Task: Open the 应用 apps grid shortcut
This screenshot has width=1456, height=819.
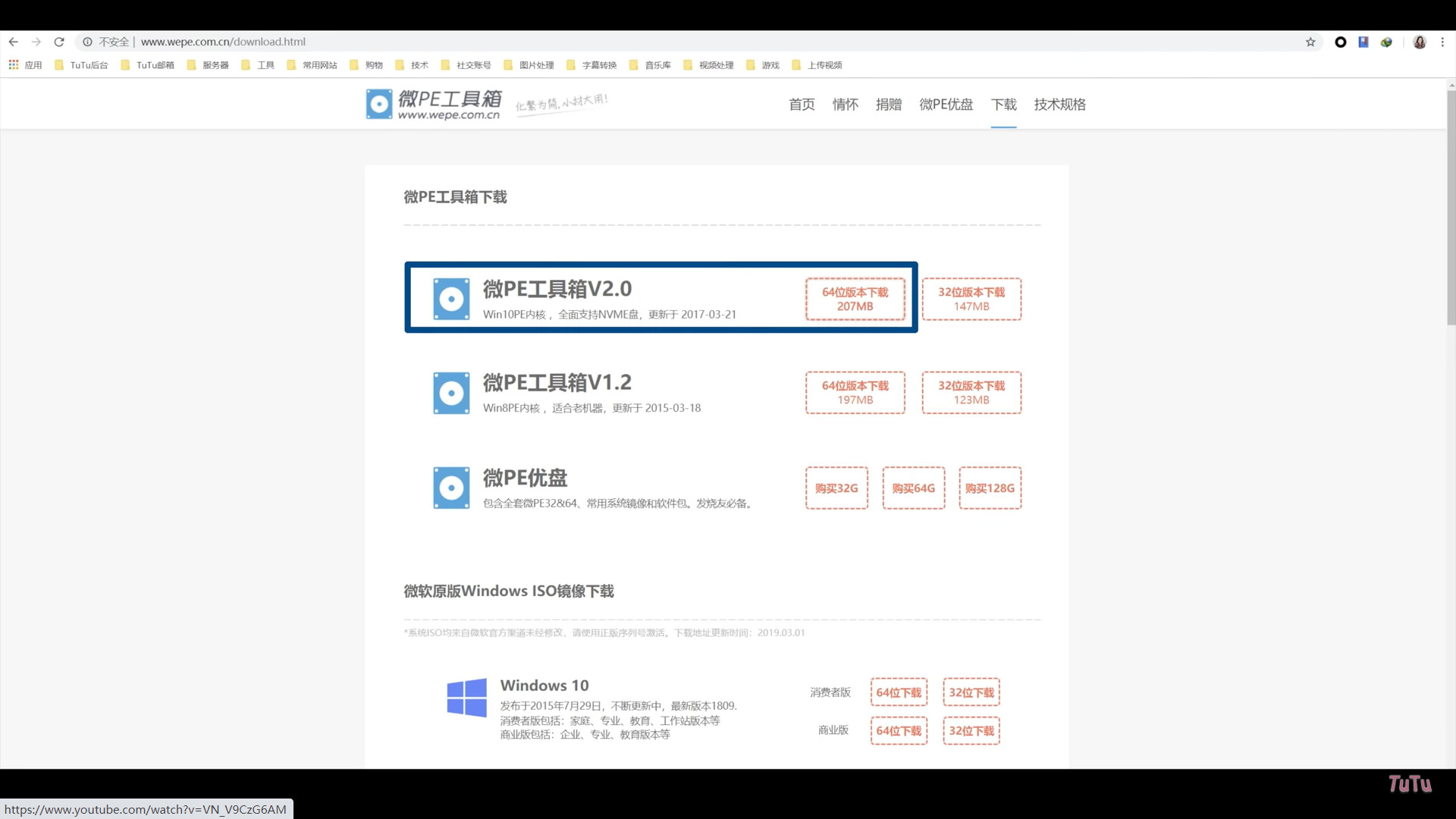Action: 25,65
